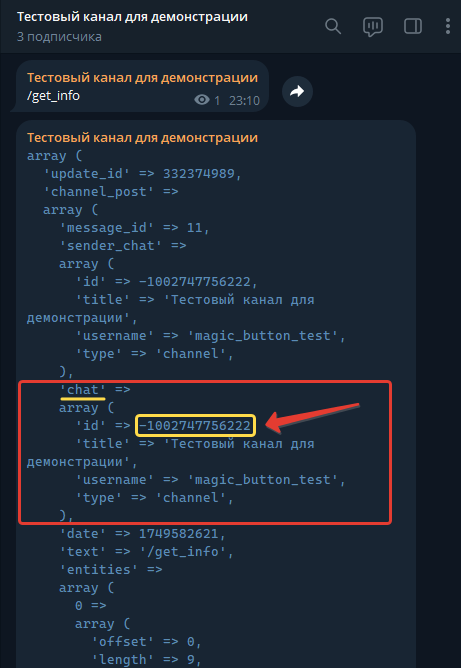Click the underlined 'chat' key

(83, 389)
